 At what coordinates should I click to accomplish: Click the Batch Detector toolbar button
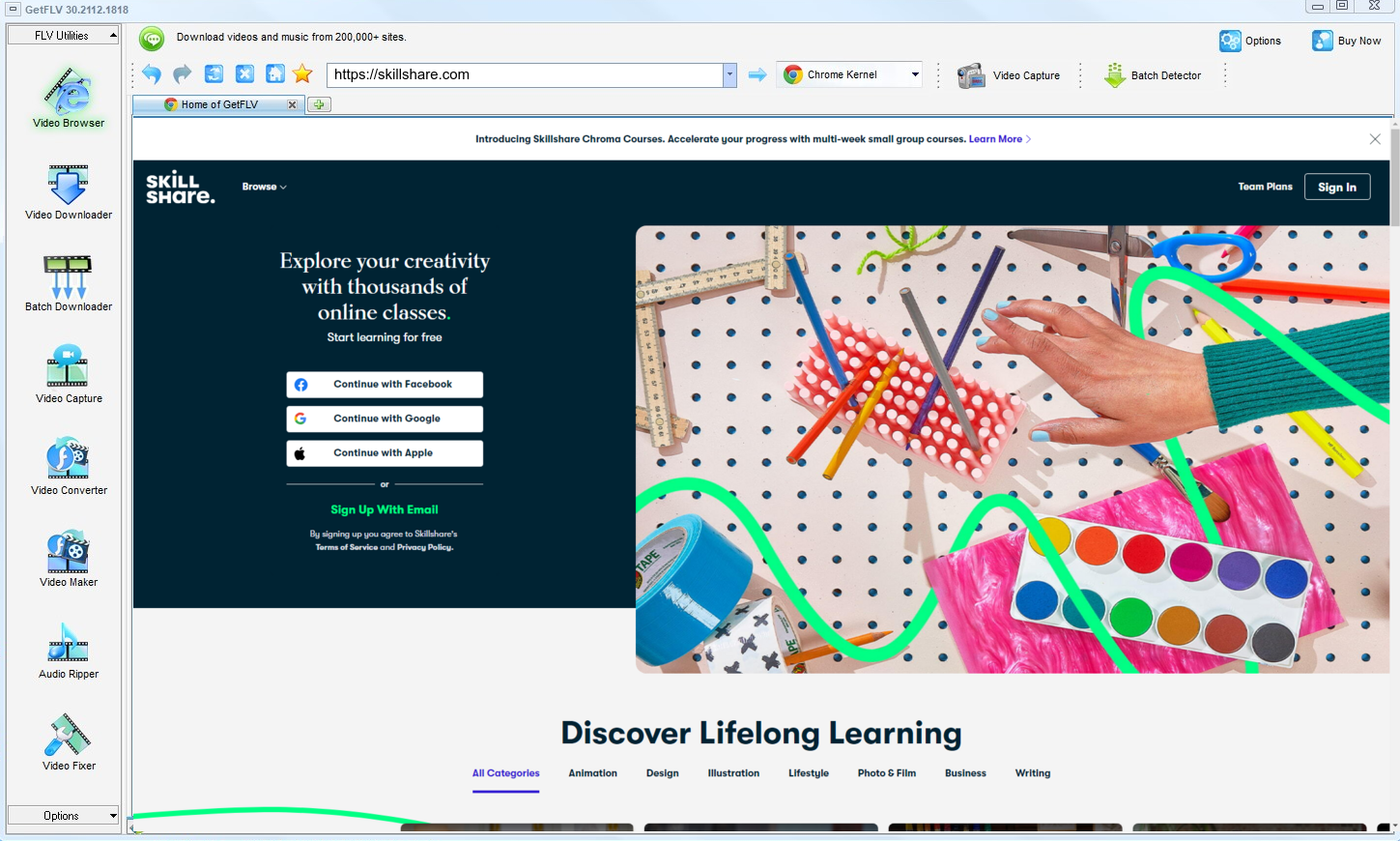tap(1153, 75)
